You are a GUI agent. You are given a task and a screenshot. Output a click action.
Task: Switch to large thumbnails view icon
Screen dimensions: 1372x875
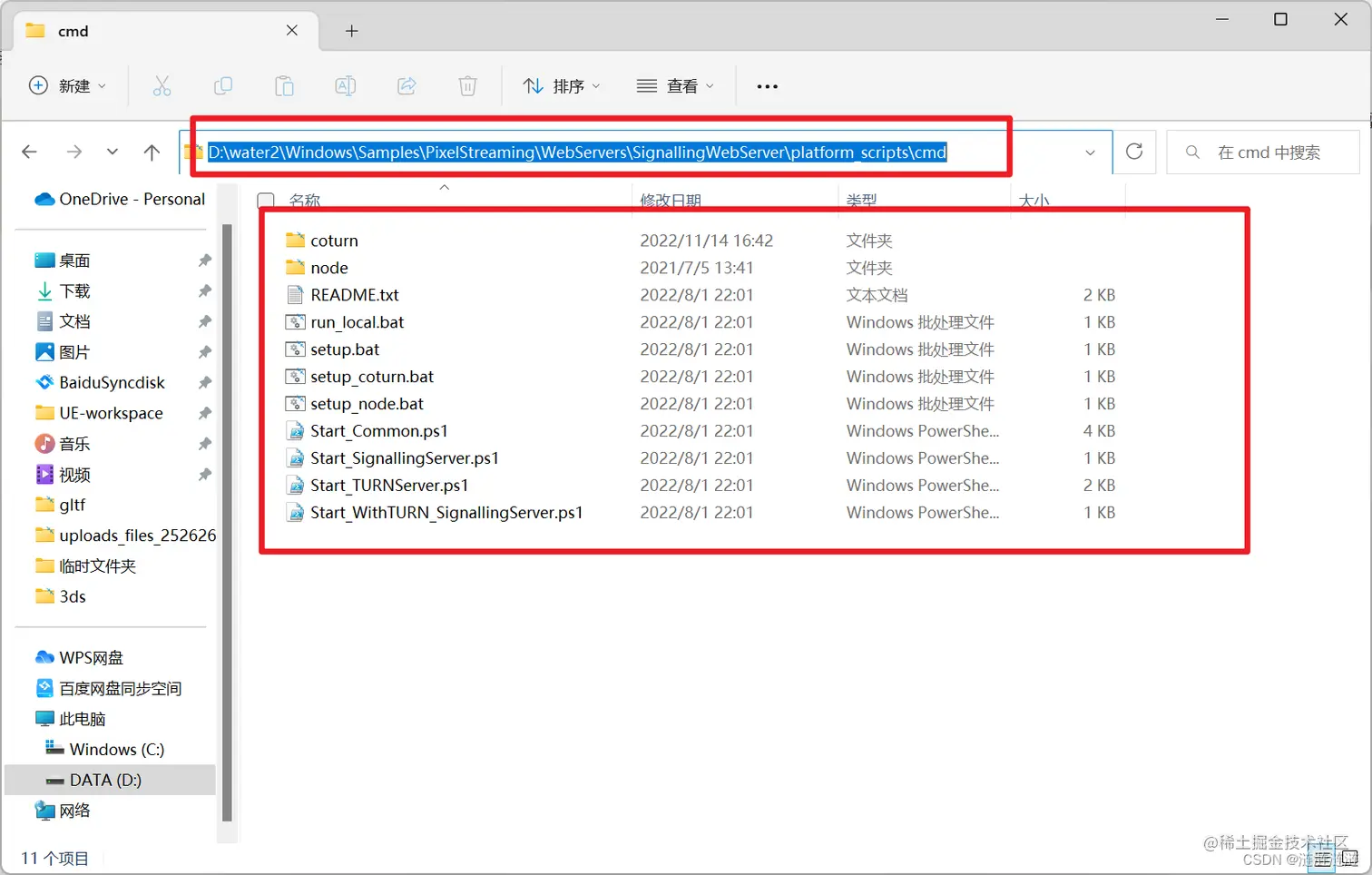coord(1350,858)
